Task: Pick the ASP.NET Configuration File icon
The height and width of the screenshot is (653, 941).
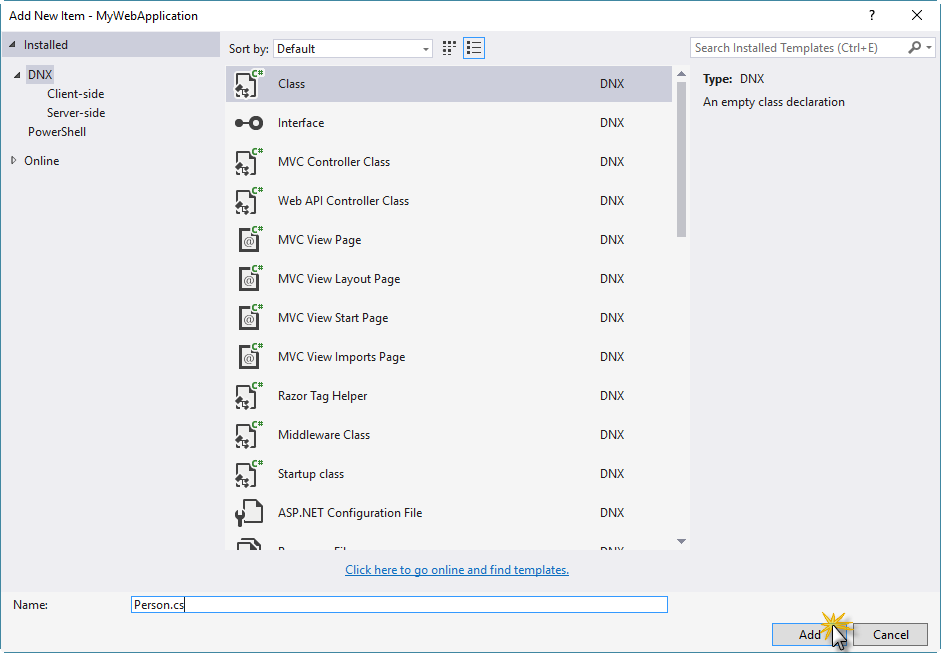Action: 248,513
